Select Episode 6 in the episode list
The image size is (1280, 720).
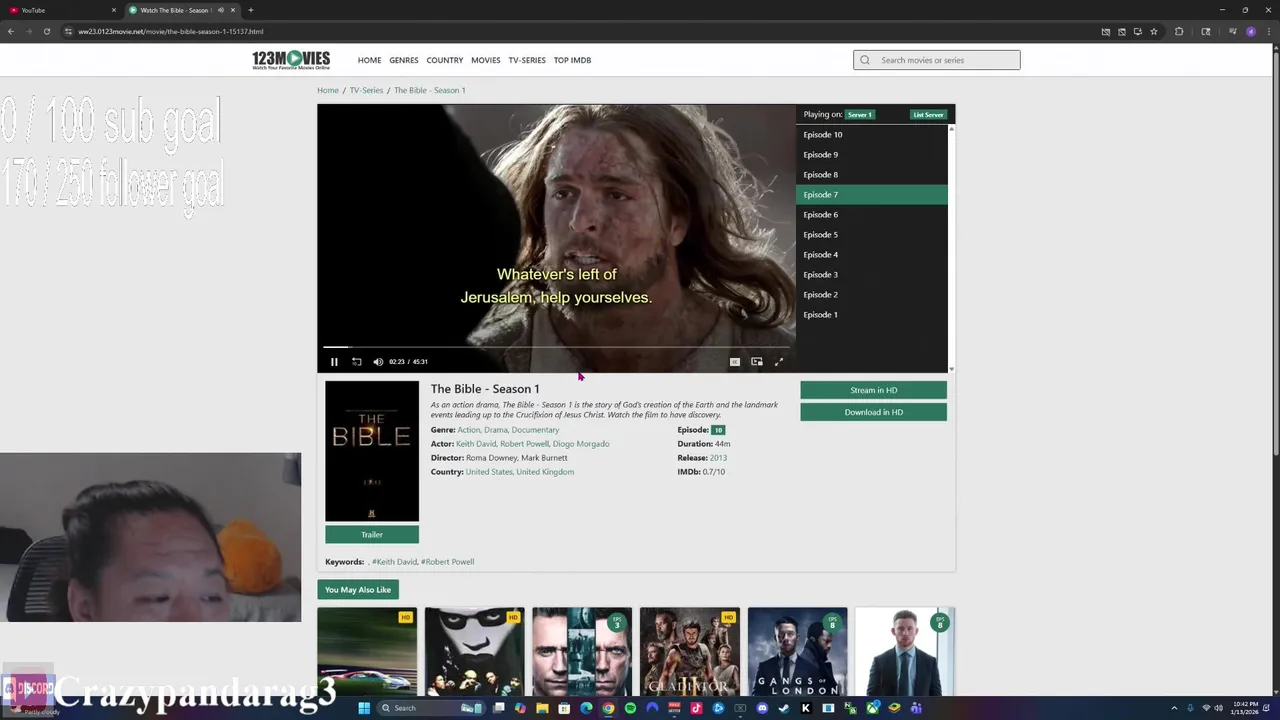click(871, 214)
